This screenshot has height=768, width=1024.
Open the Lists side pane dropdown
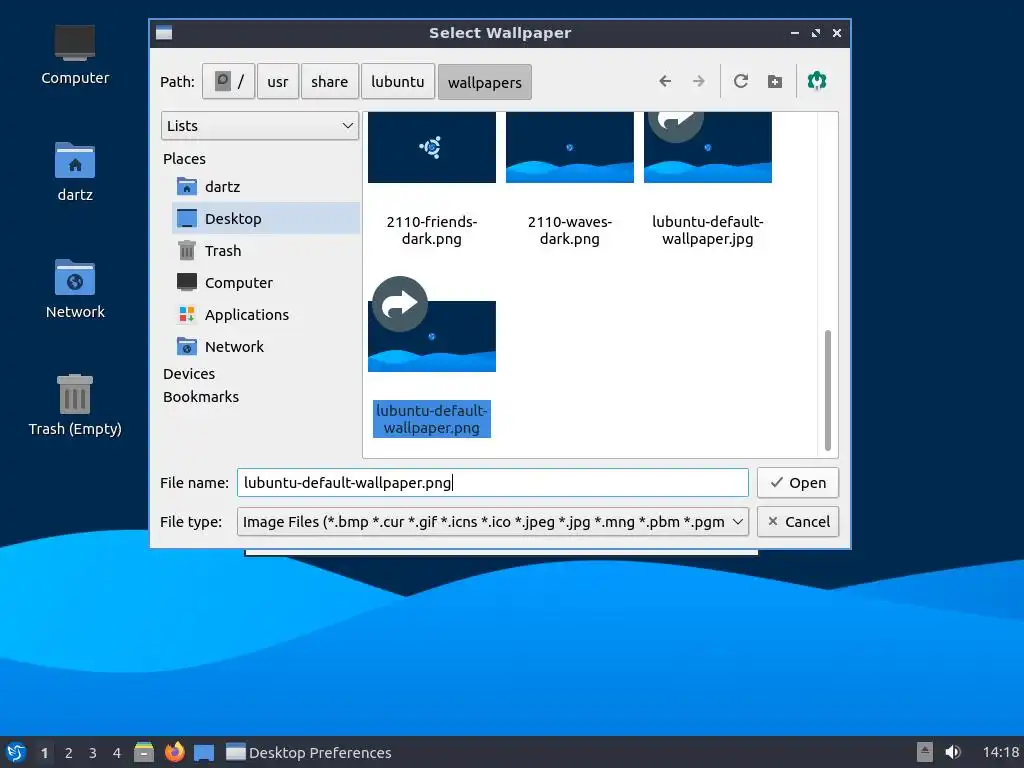point(260,125)
